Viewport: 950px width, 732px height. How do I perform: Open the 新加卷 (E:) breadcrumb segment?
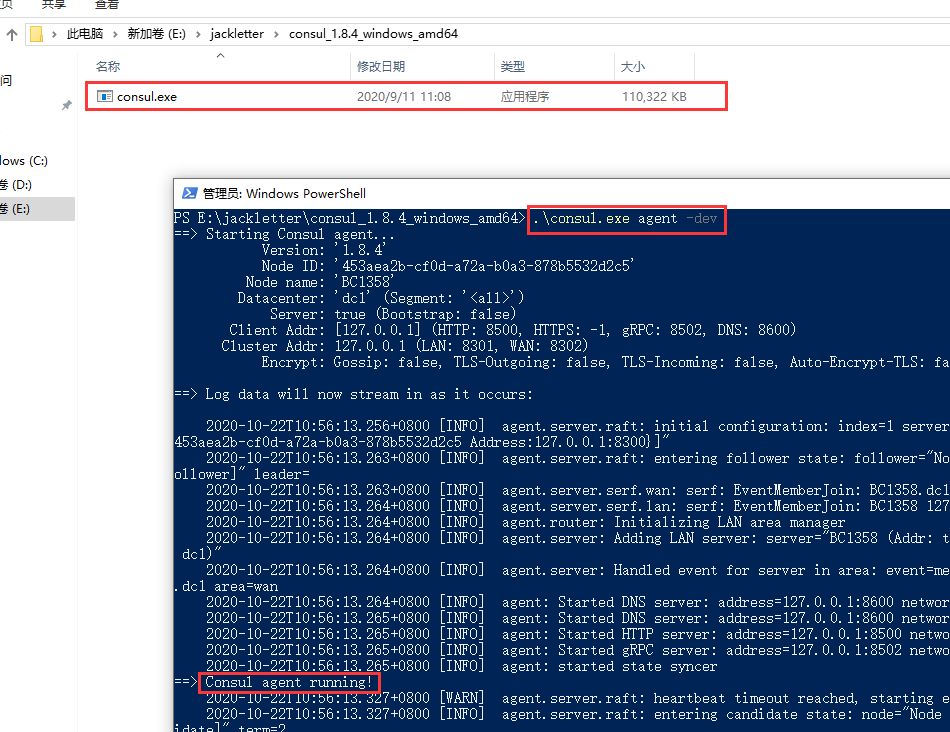(x=156, y=34)
